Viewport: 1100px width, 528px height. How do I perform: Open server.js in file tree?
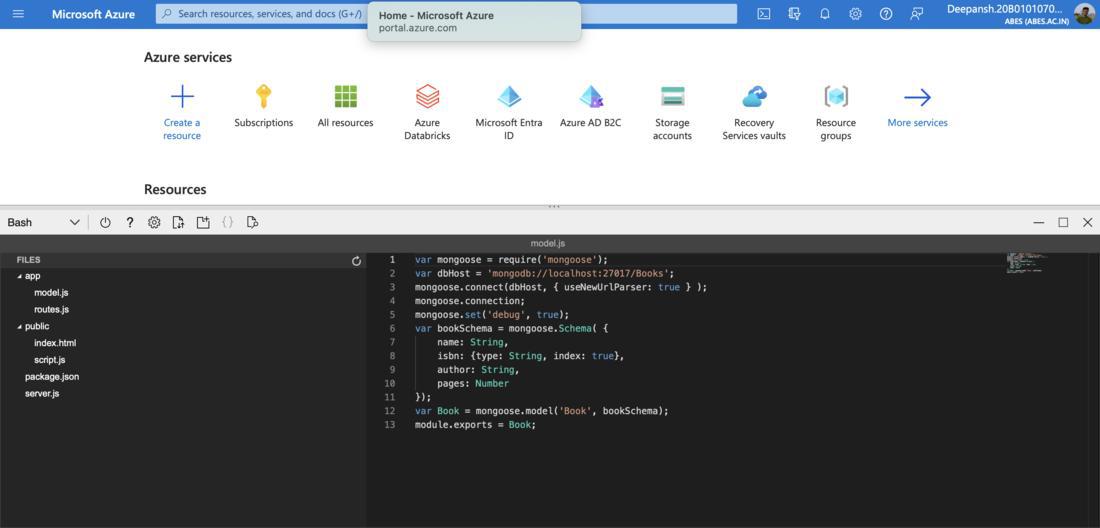[x=42, y=393]
